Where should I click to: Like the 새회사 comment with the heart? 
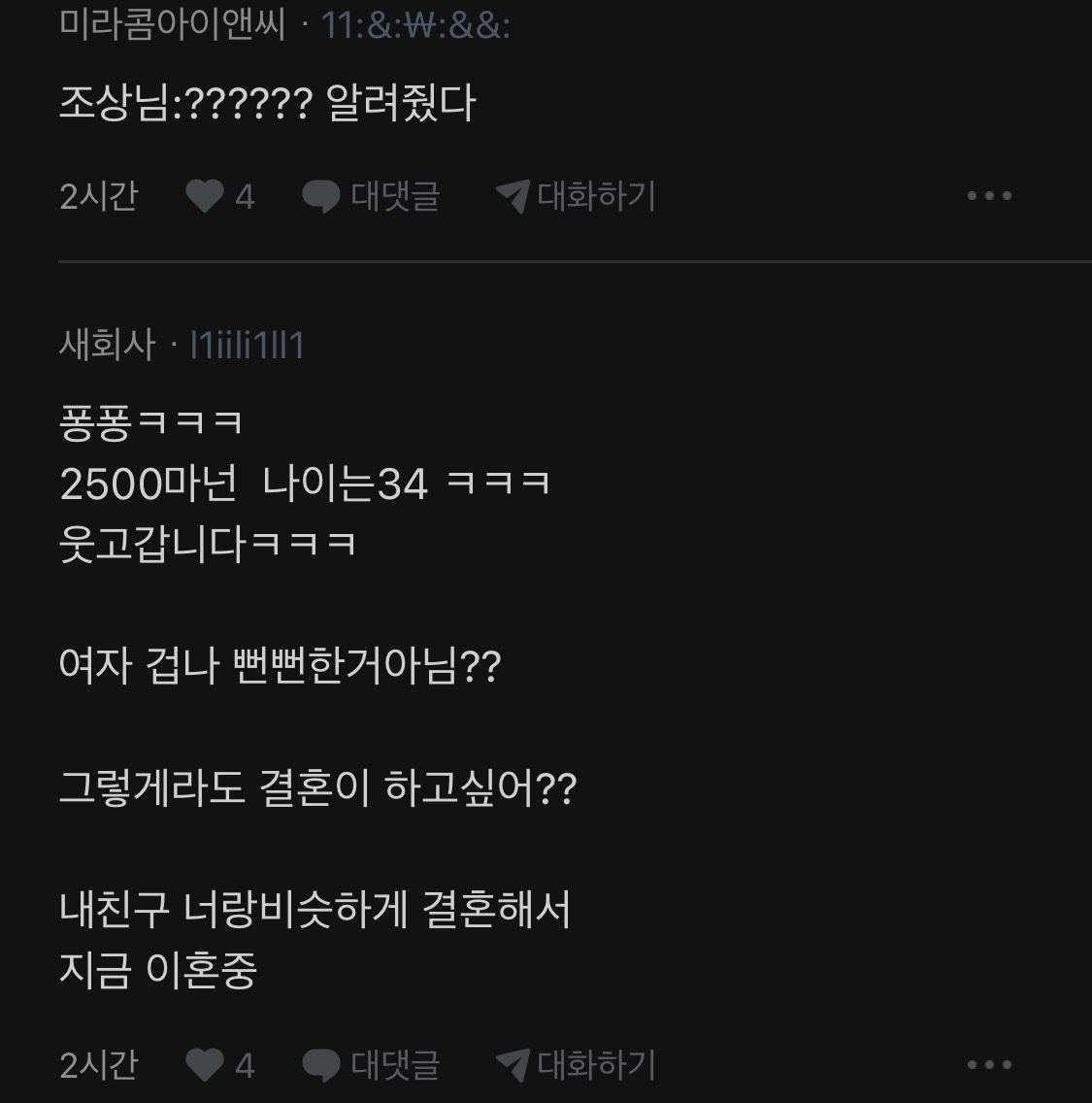[204, 1065]
